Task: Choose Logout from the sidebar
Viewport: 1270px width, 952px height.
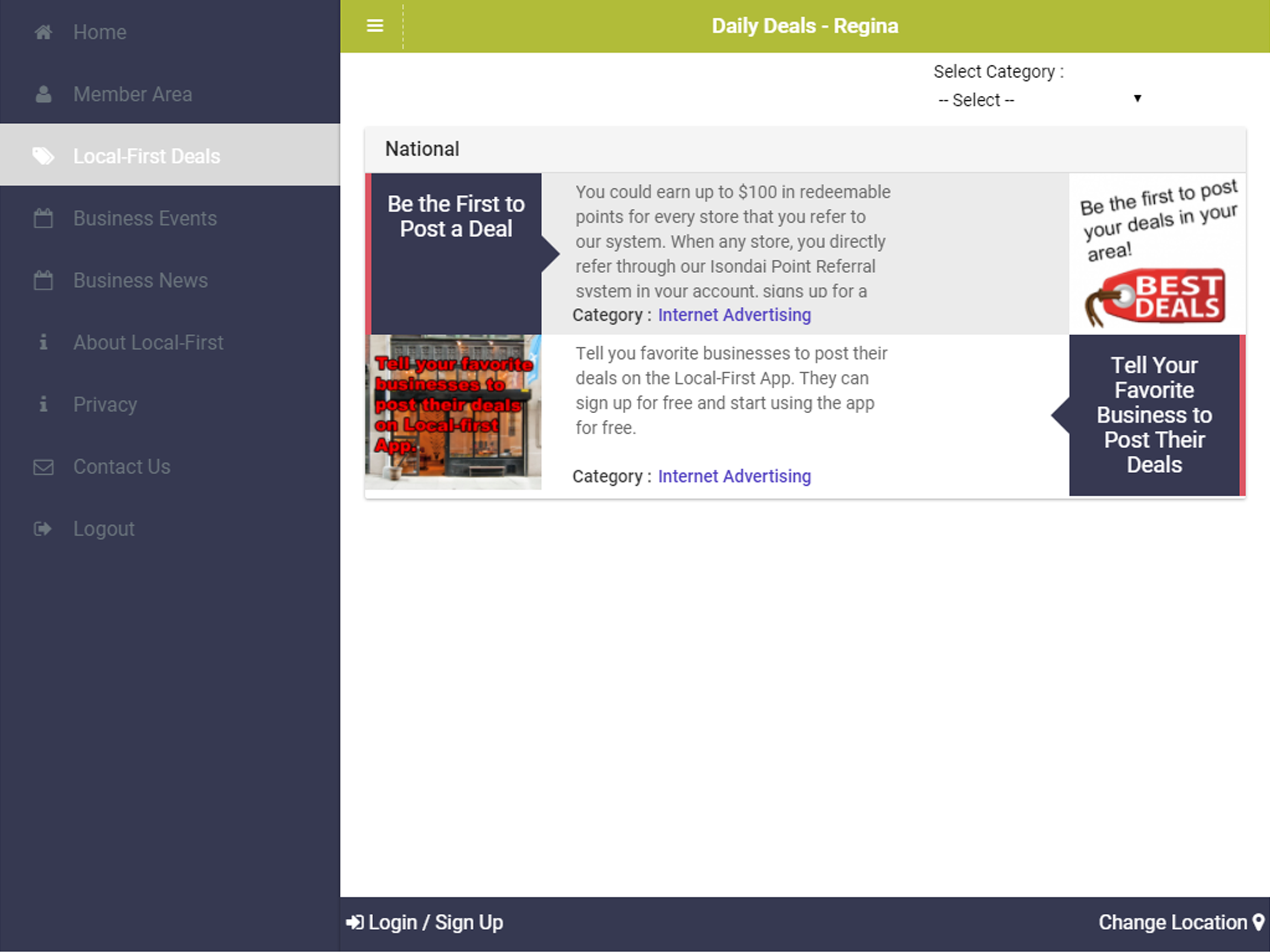Action: click(x=170, y=528)
